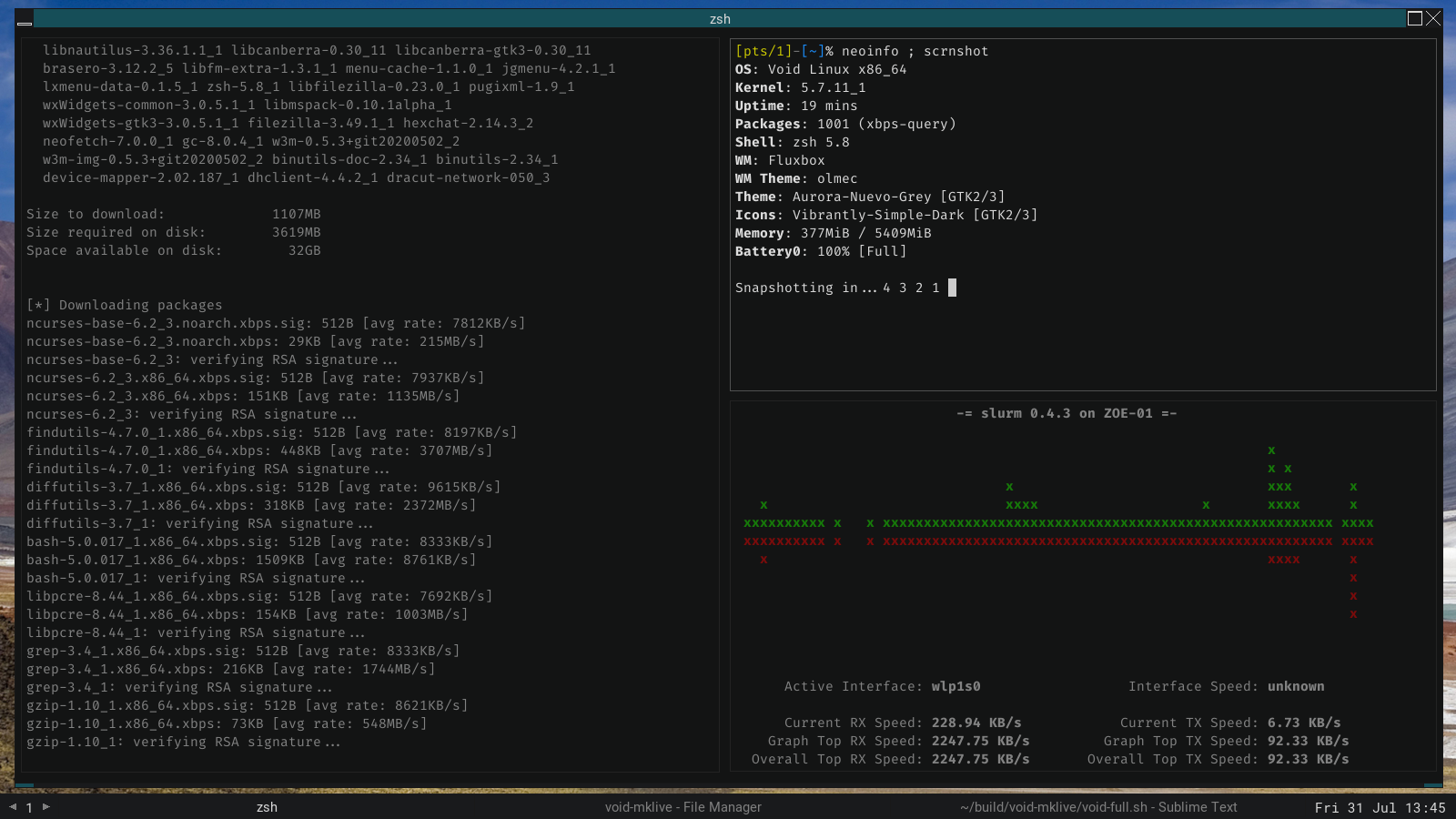The width and height of the screenshot is (1456, 819).
Task: Click Current TX Speed 6.73 KB/s
Action: click(1304, 723)
